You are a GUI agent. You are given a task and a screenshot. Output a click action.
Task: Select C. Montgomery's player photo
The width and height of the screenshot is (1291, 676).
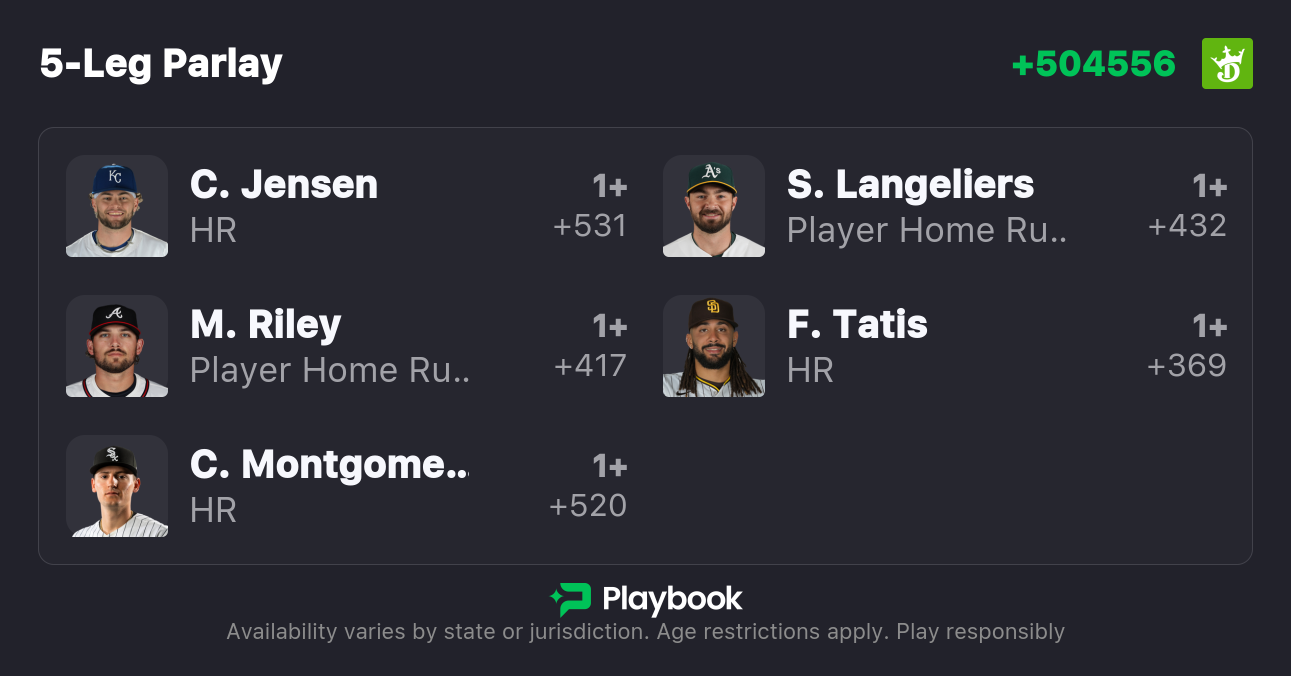117,486
